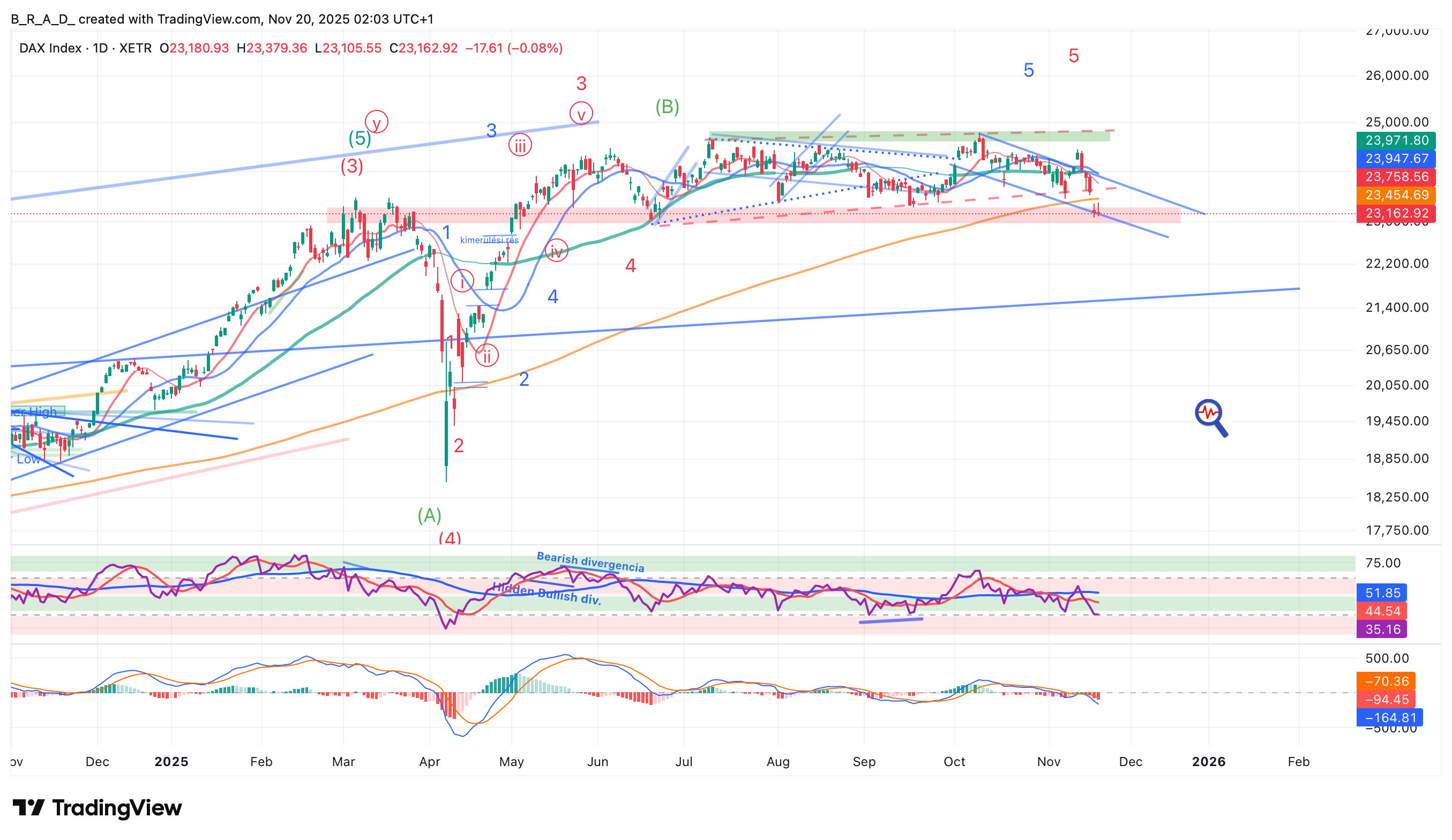Click the 'Bearish divergencia' annotation text
Image resolution: width=1452 pixels, height=840 pixels.
[x=590, y=562]
